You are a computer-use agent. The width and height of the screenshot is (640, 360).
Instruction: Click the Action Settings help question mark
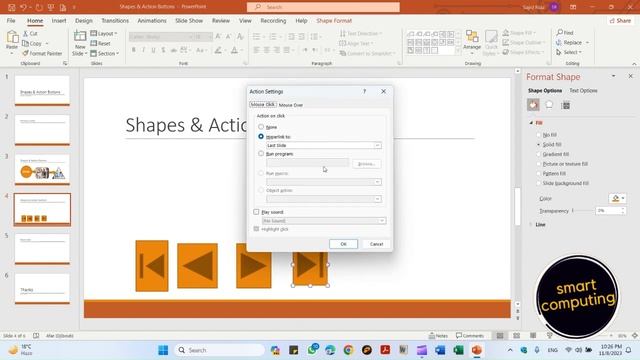(364, 91)
